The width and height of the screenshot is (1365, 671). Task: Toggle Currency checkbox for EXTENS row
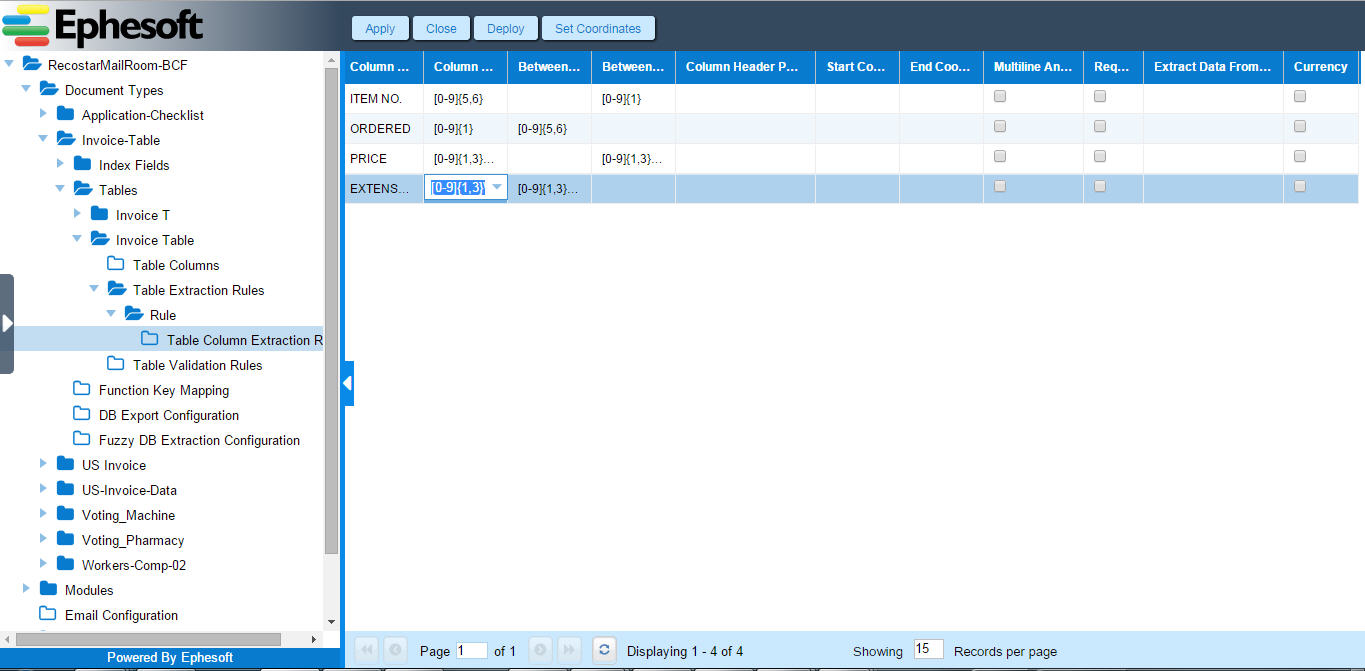coord(1300,187)
